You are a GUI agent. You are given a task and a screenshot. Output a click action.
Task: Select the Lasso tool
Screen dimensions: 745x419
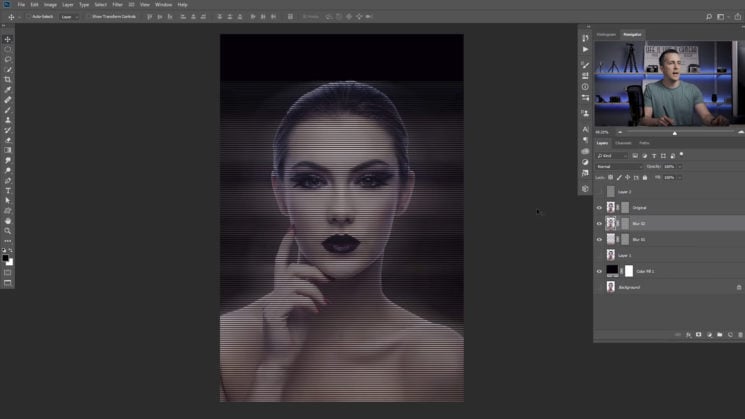(8, 59)
